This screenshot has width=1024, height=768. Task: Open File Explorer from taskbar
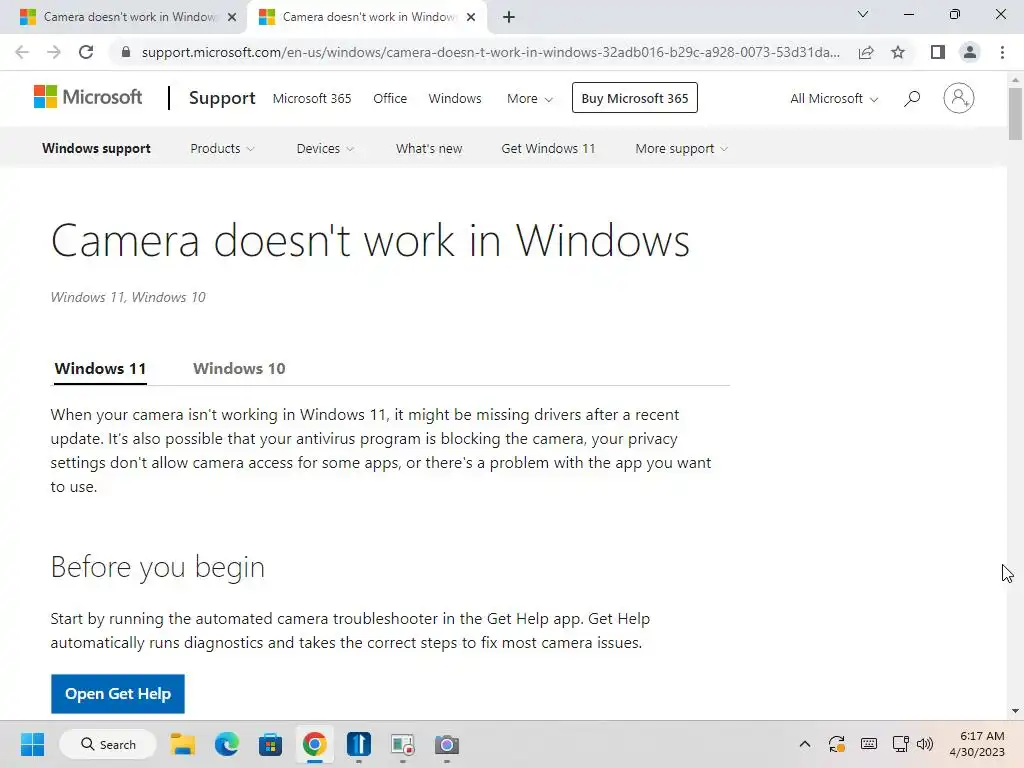coord(183,744)
